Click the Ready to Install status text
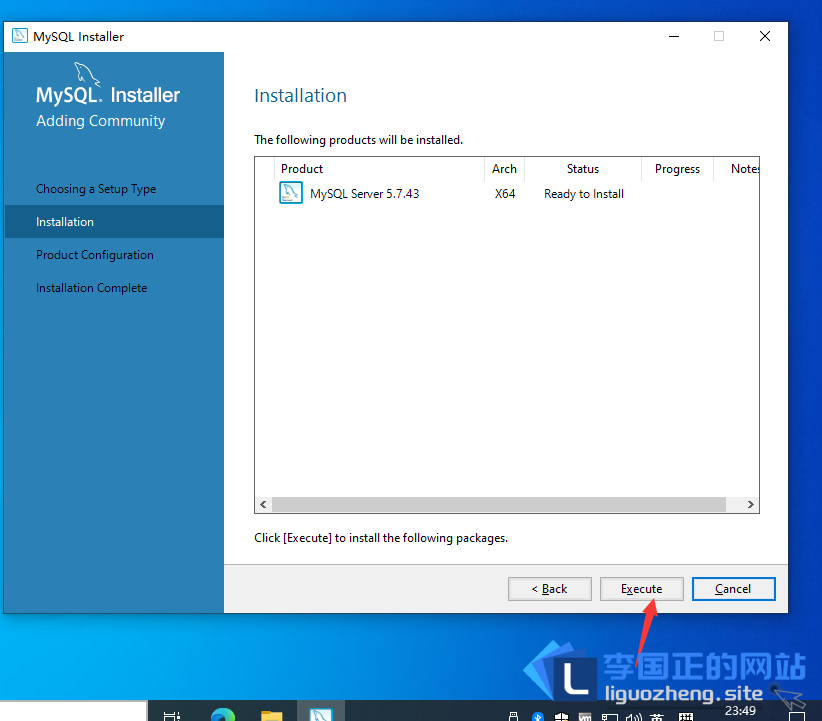822x721 pixels. [x=583, y=193]
